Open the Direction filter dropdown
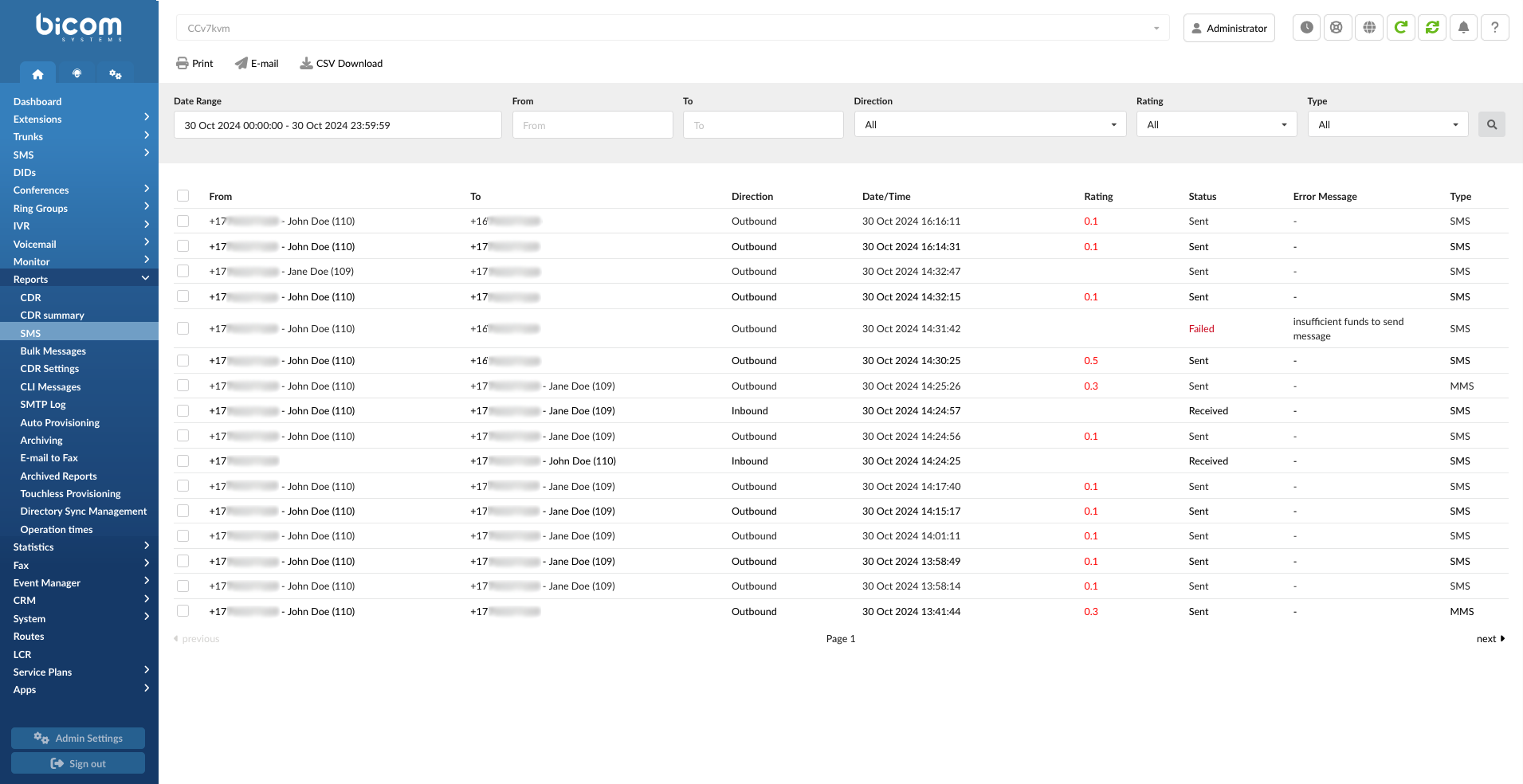This screenshot has width=1523, height=784. (989, 125)
